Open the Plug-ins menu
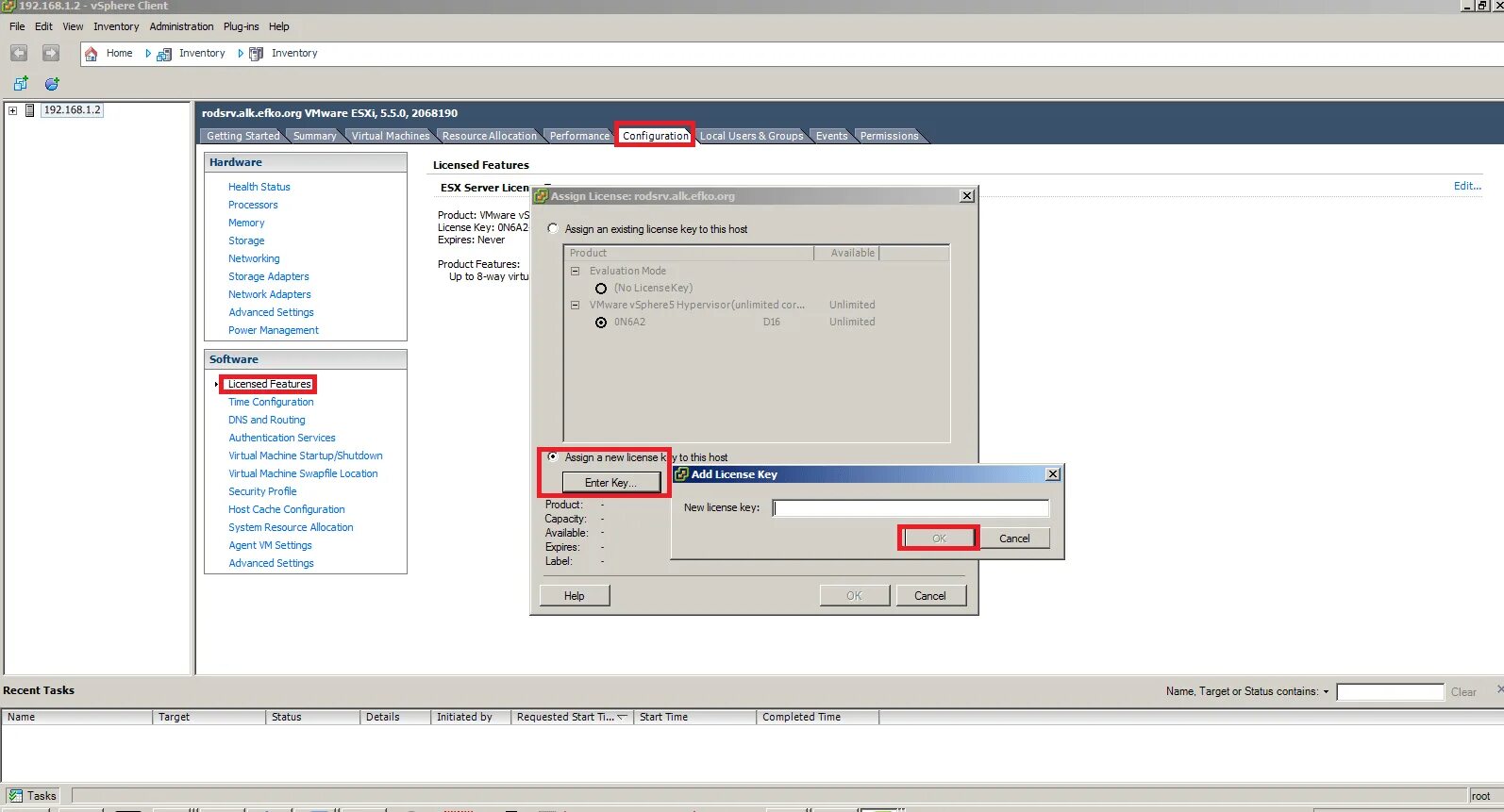Screen dimensions: 1504x812 tap(241, 26)
